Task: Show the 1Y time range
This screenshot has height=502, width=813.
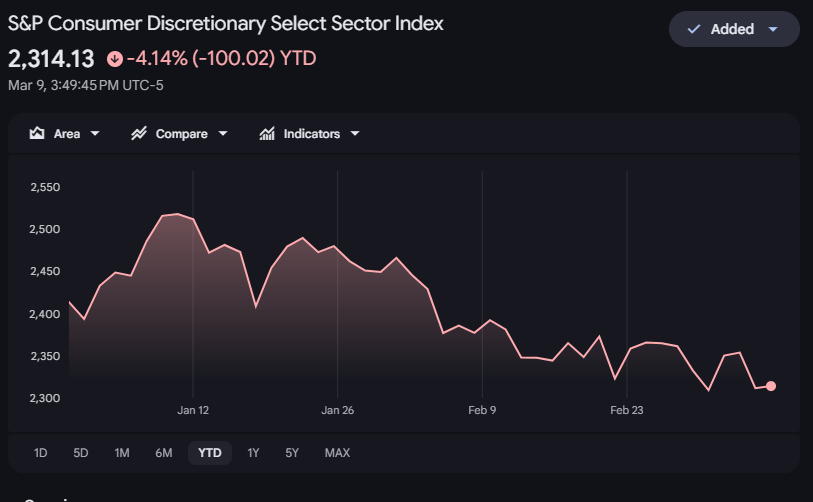Action: point(254,453)
